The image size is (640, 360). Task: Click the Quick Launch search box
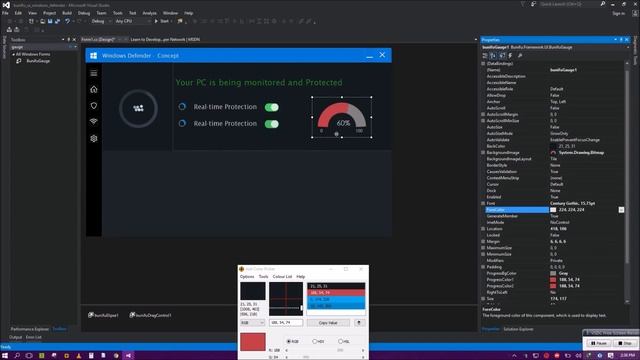pos(569,4)
